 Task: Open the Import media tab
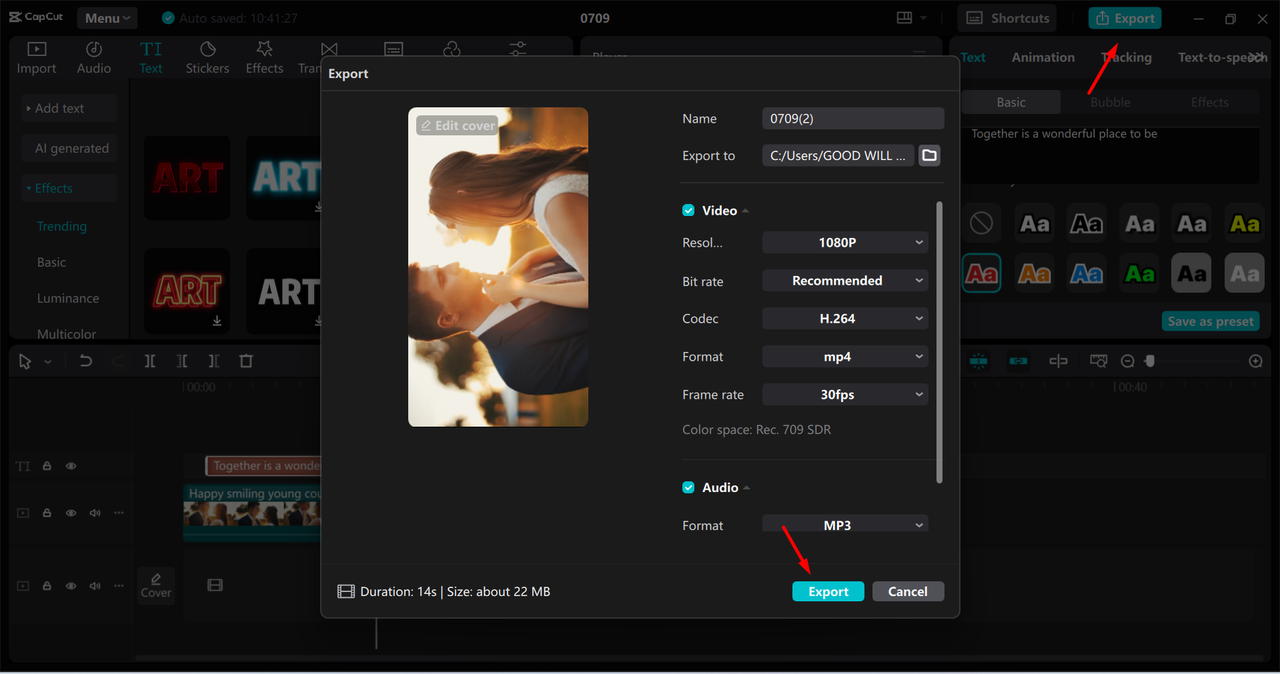tap(36, 58)
